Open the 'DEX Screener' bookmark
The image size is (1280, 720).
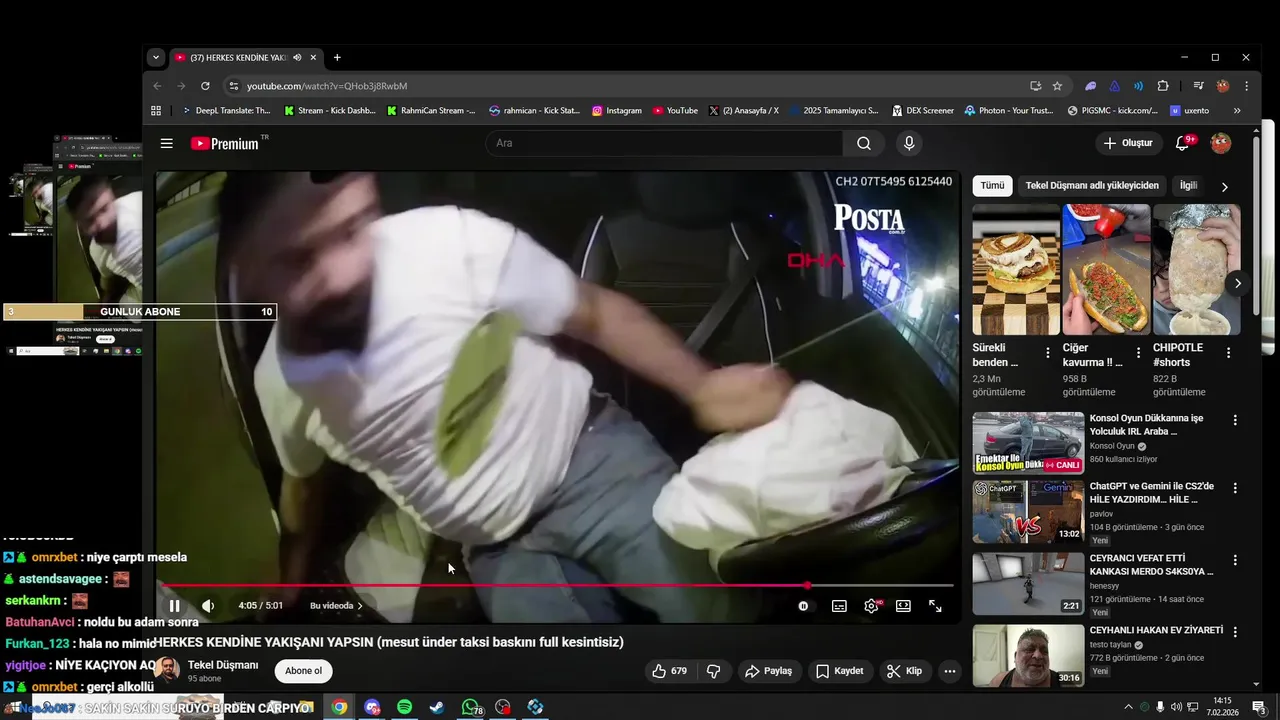(922, 111)
